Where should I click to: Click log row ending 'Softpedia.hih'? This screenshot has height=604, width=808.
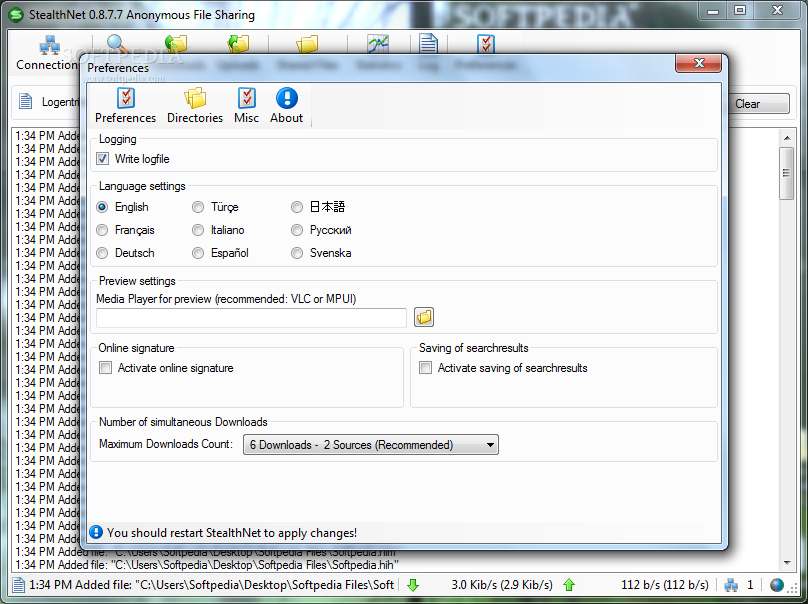point(207,565)
